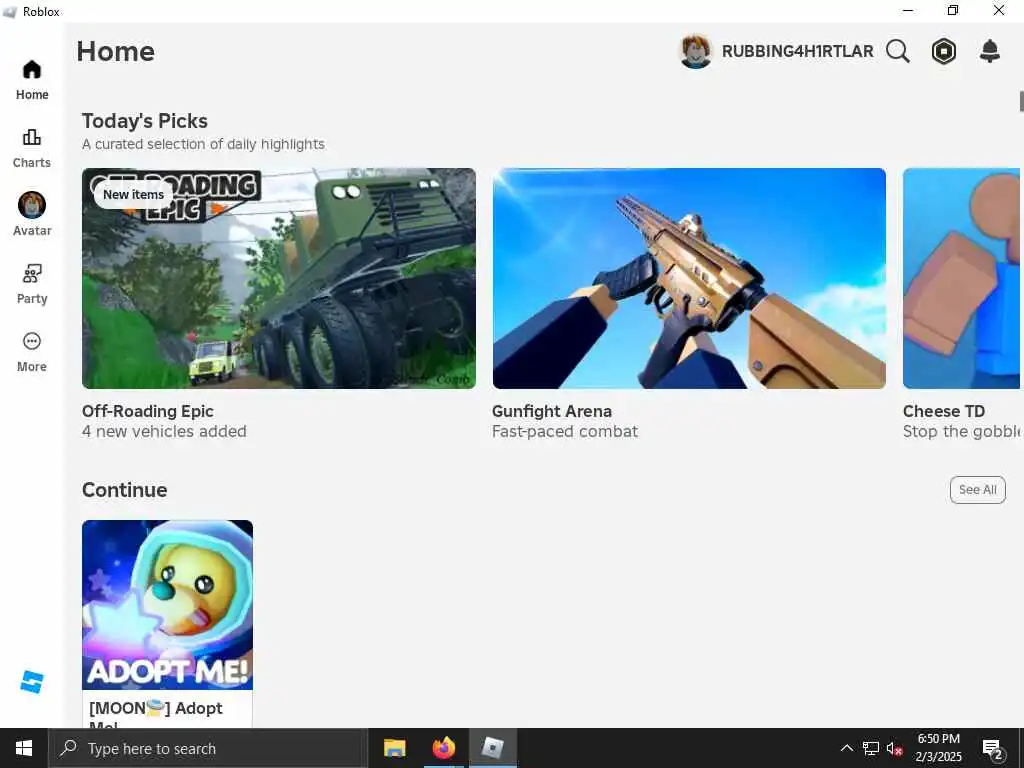The height and width of the screenshot is (768, 1024).
Task: Open the notifications bell
Action: (990, 51)
